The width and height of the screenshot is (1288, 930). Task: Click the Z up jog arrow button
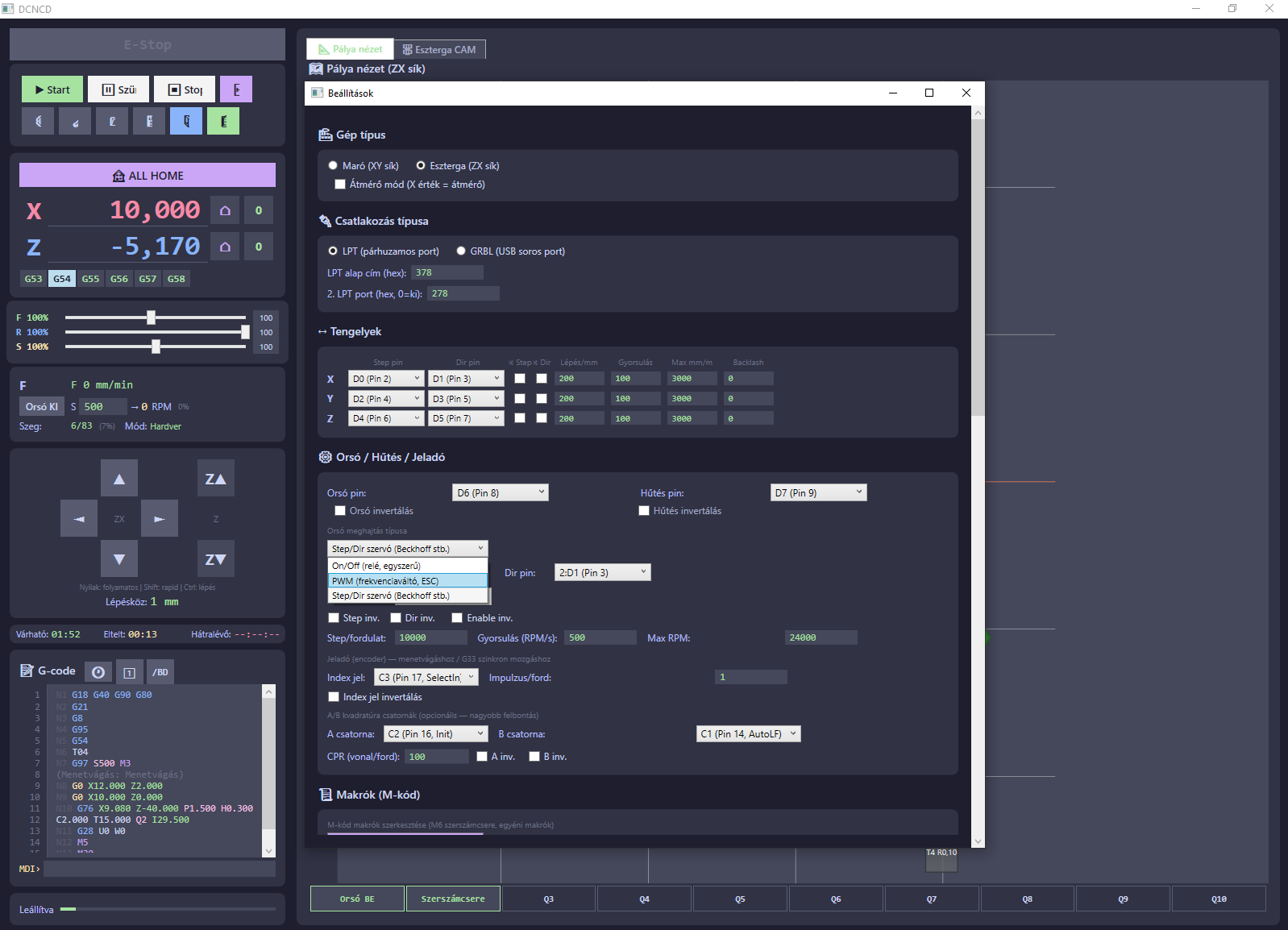coord(216,479)
